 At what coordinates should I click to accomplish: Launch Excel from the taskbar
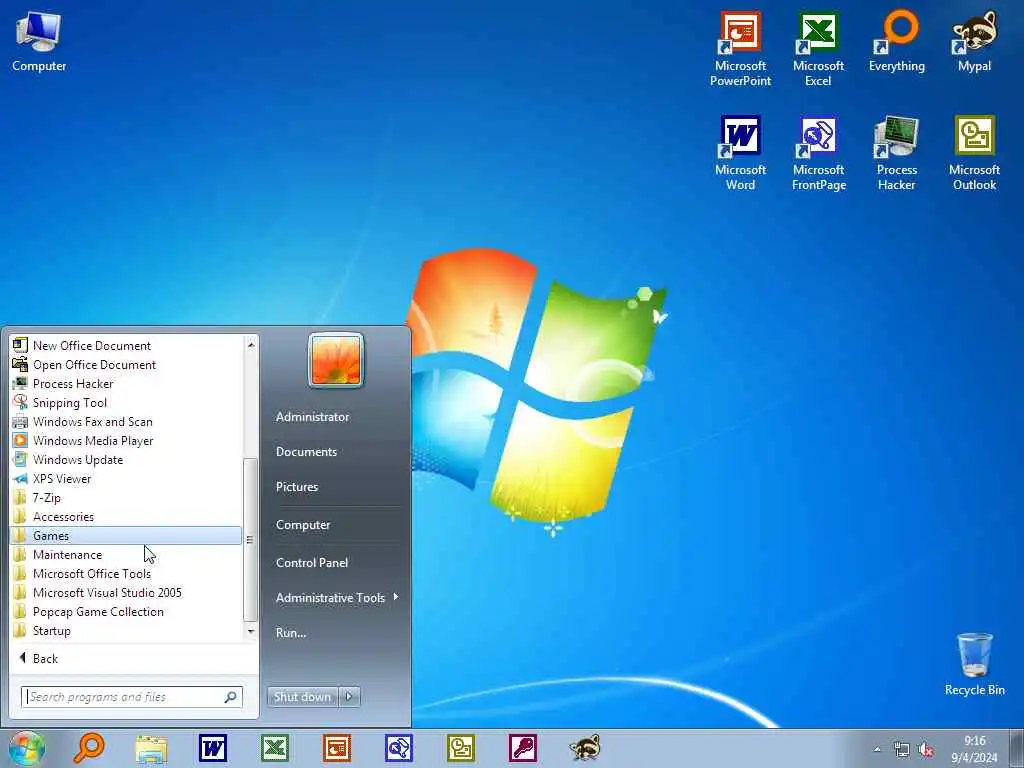[x=275, y=748]
